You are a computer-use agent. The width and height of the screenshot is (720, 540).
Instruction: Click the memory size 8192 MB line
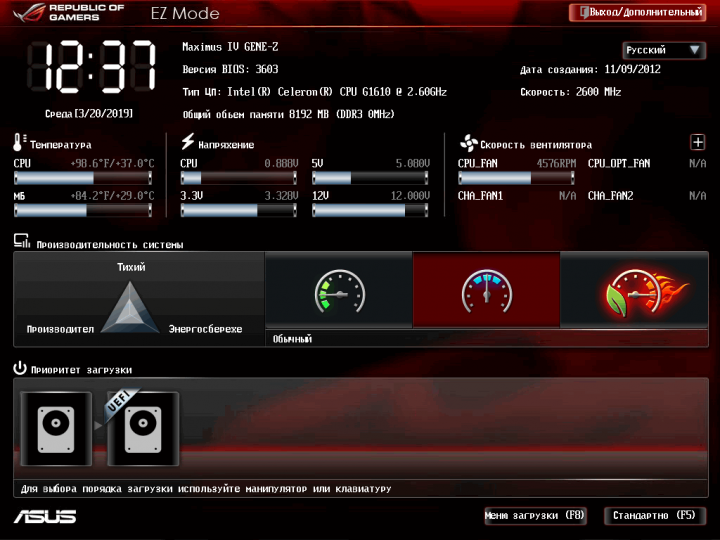(x=288, y=114)
